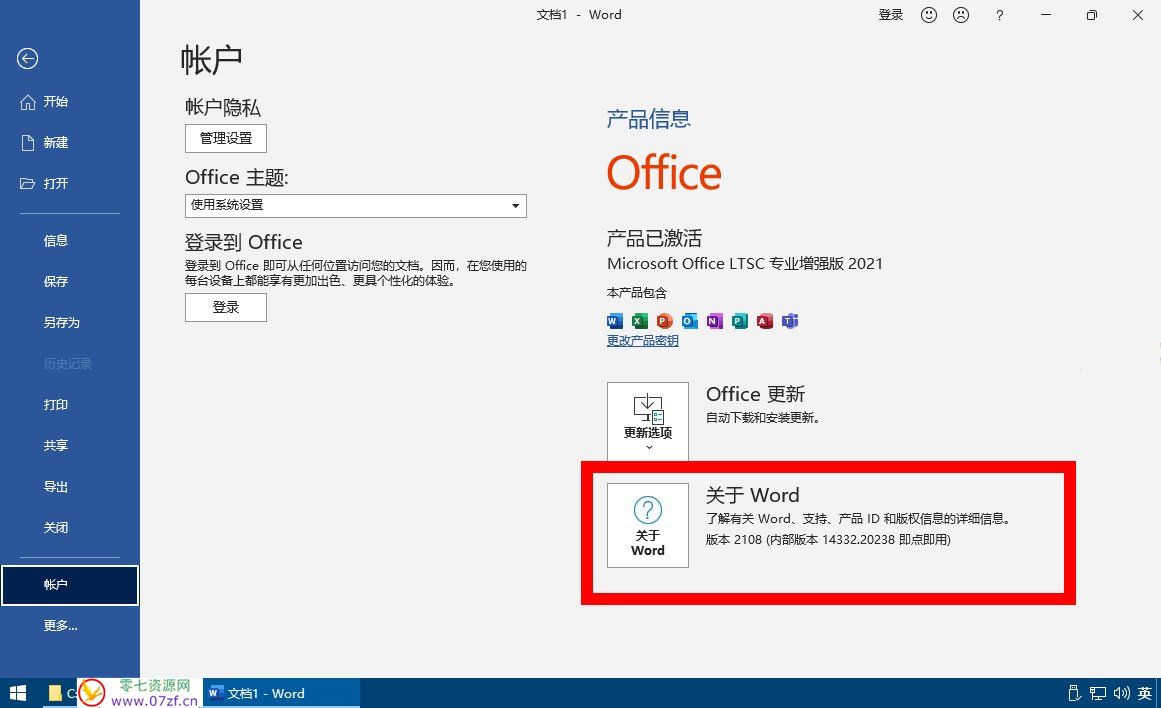This screenshot has width=1161, height=708.
Task: Select 新建 in the sidebar menu
Action: (56, 143)
